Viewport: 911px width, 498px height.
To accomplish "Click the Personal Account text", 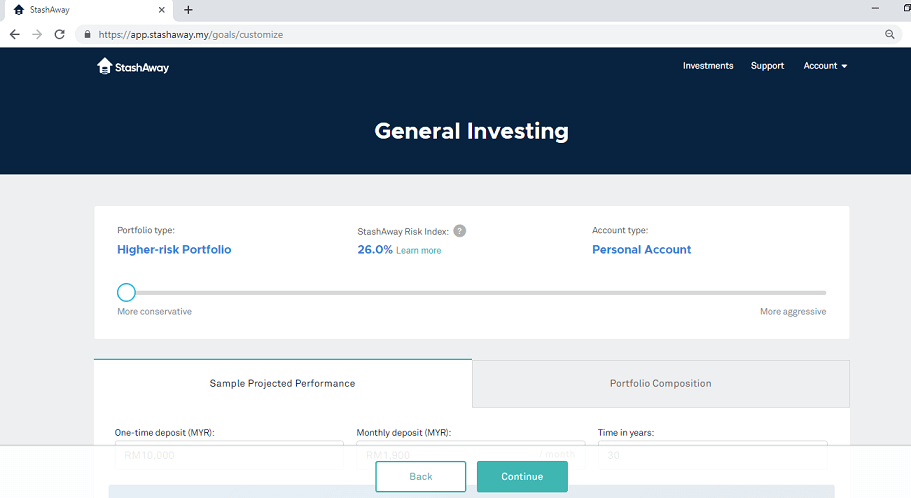I will tap(641, 249).
